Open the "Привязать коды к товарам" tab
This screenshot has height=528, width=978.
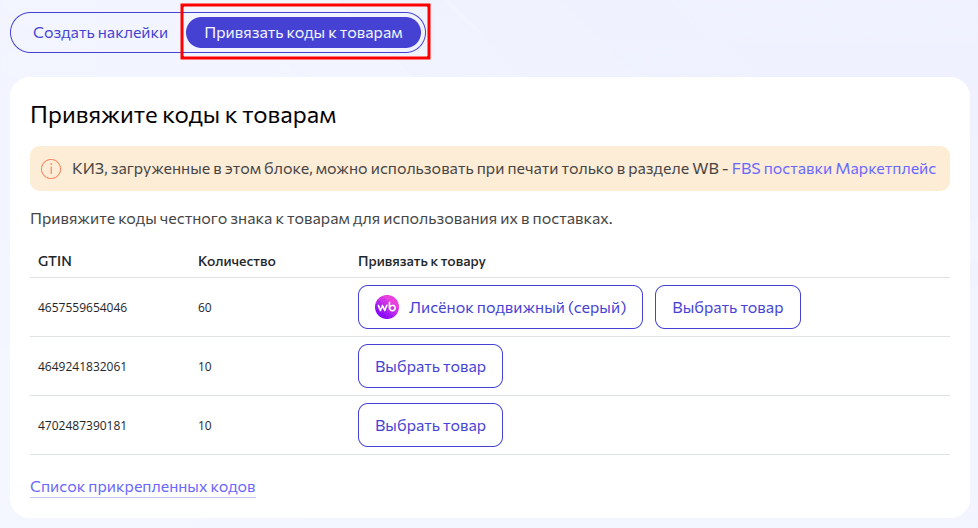click(303, 32)
